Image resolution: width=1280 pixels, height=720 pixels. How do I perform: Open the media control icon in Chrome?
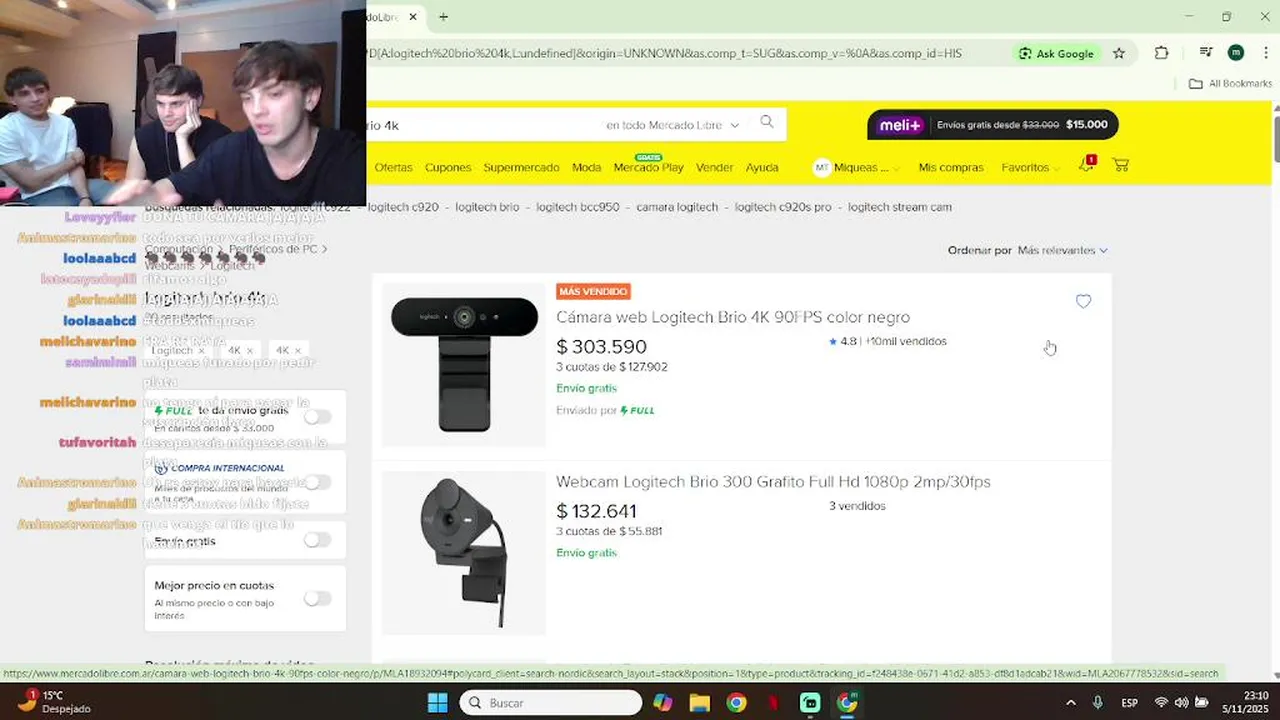coord(1206,53)
